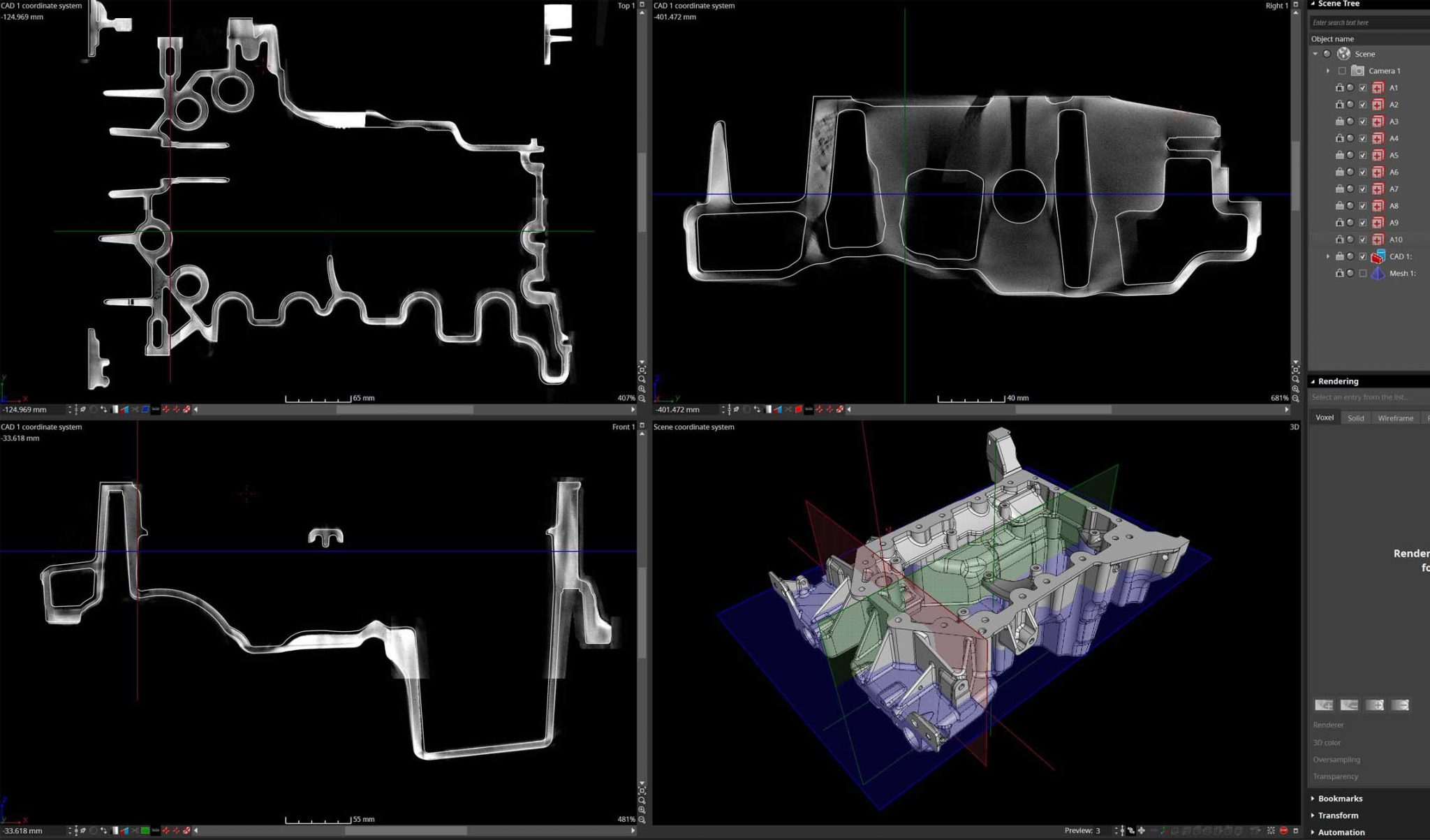Click the Right 1 vertical scrollbar
Viewport: 1430px width, 840px height.
point(1295,175)
